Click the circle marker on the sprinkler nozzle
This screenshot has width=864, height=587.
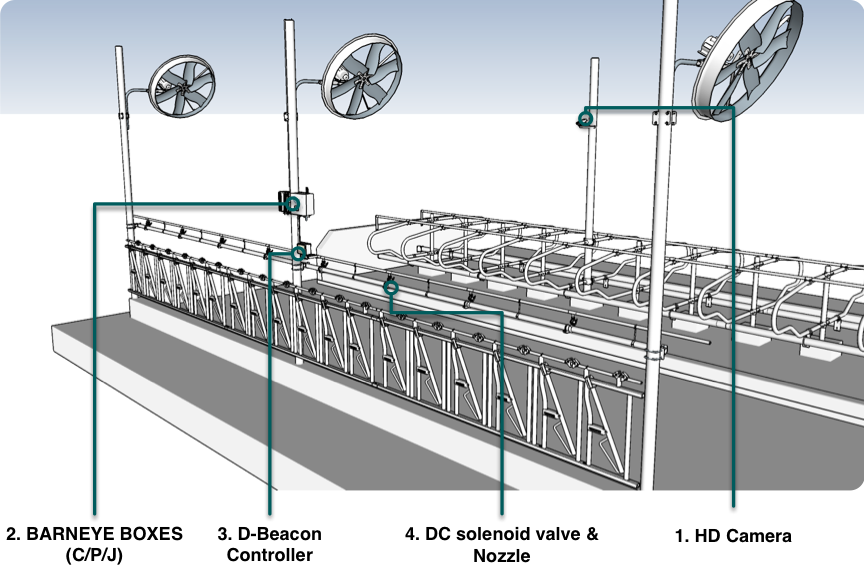391,288
